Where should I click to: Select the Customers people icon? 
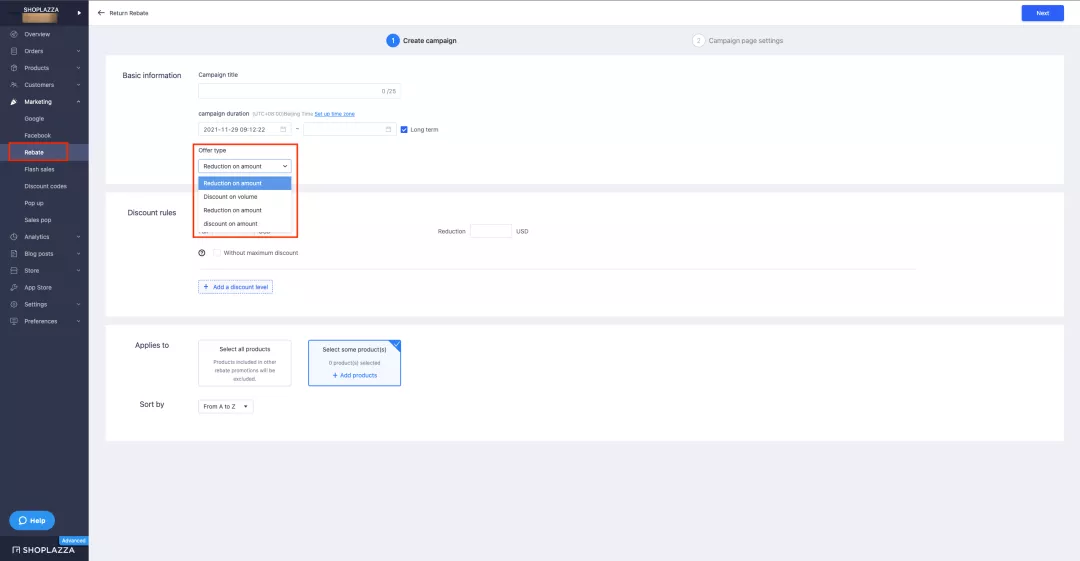[x=14, y=85]
